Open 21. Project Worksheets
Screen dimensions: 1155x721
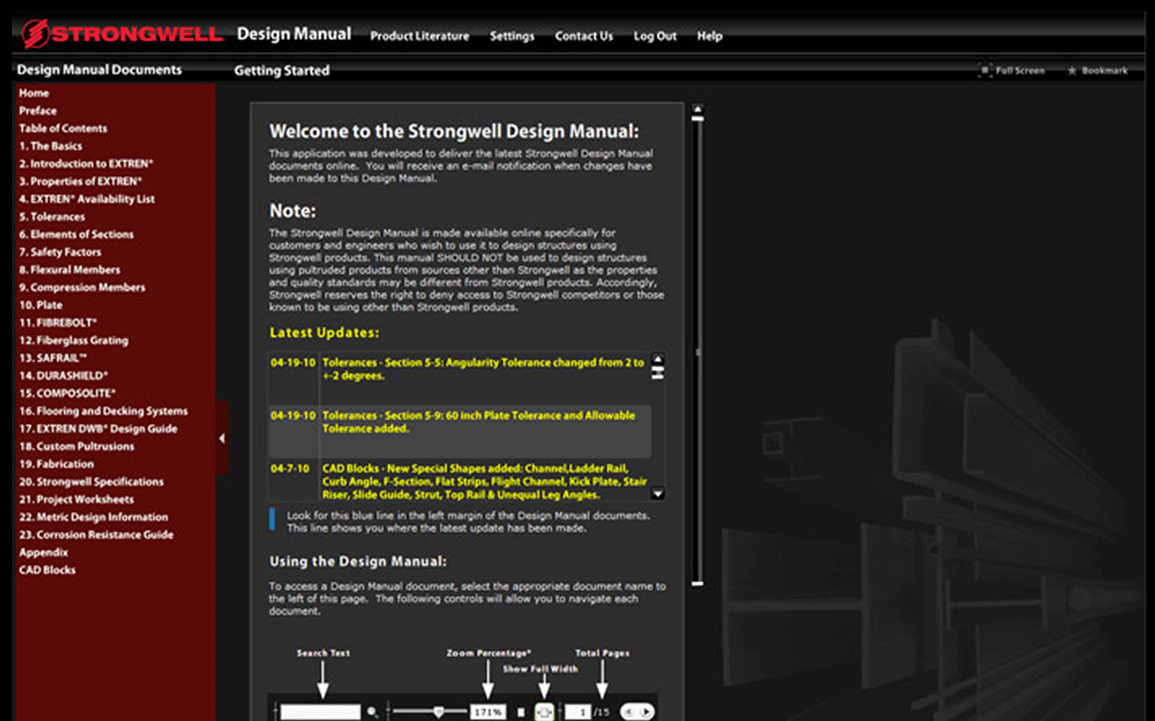point(77,499)
